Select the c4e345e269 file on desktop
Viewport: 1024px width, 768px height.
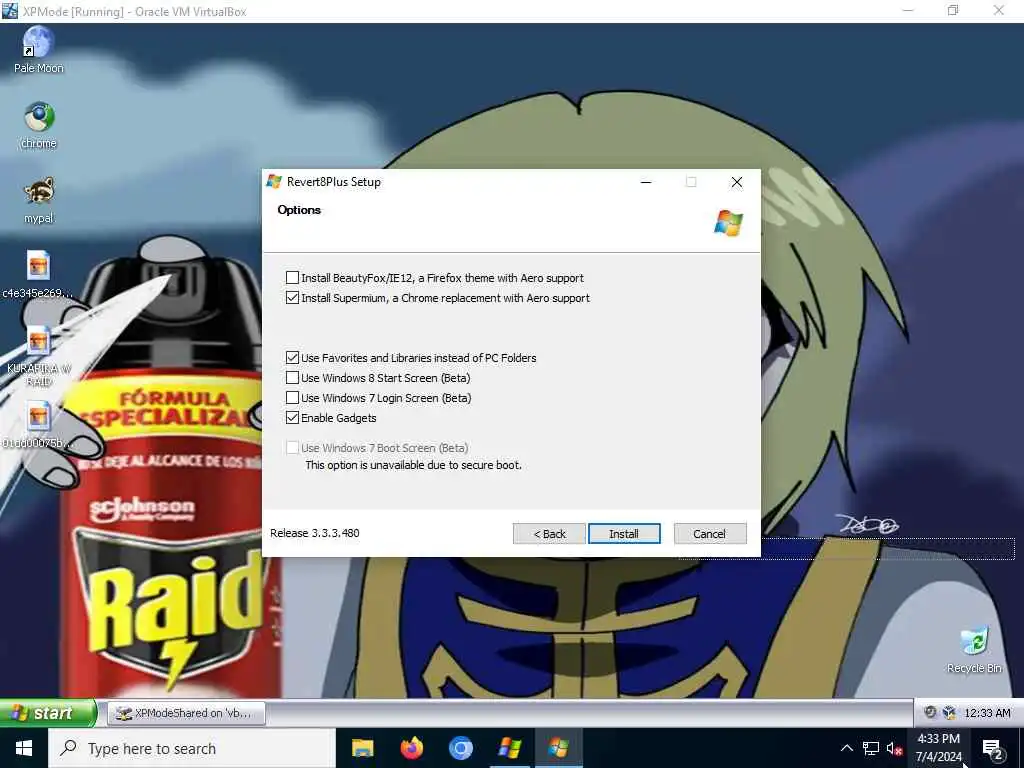click(38, 274)
